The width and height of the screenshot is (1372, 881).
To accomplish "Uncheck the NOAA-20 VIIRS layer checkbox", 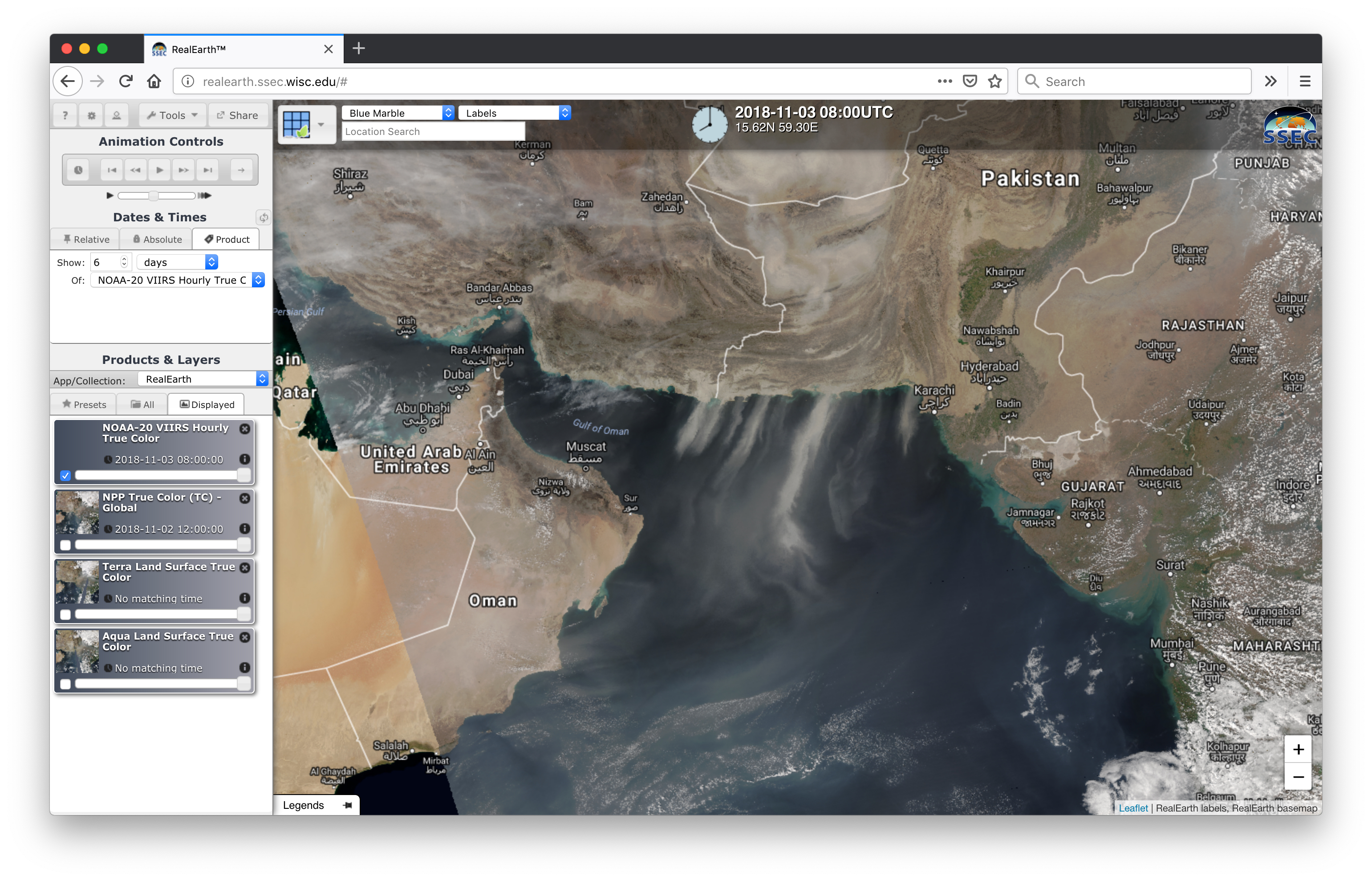I will (x=65, y=475).
